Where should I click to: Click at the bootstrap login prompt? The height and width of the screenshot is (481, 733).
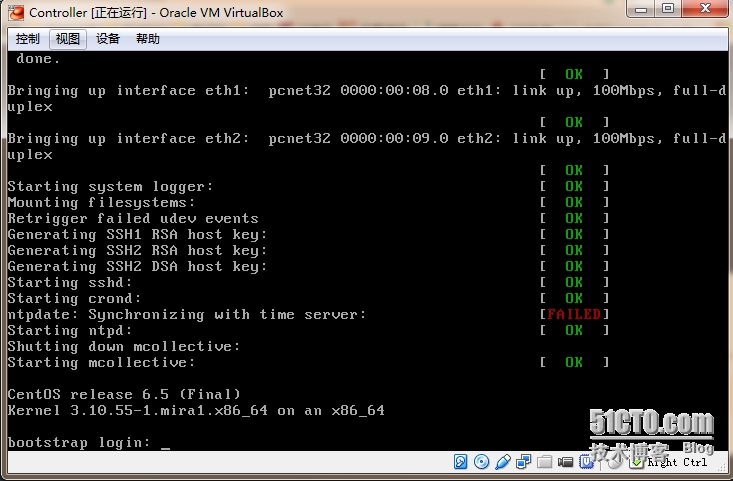pyautogui.click(x=89, y=442)
